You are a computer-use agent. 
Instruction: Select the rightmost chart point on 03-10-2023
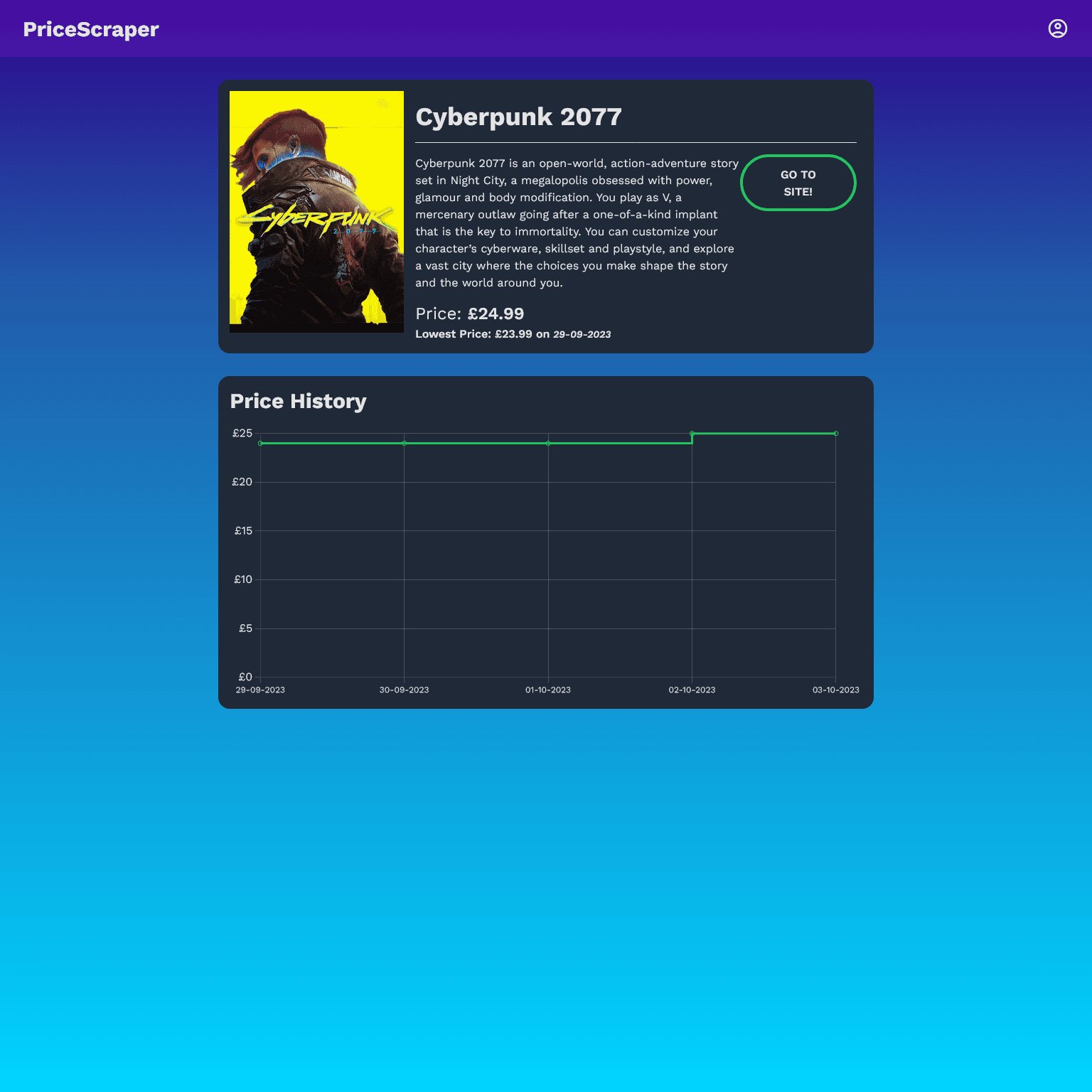pyautogui.click(x=835, y=432)
